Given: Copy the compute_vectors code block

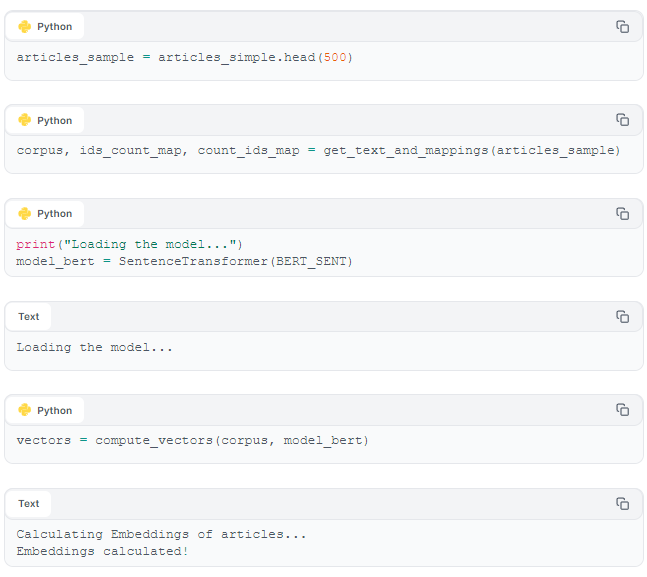Looking at the screenshot, I should (622, 410).
